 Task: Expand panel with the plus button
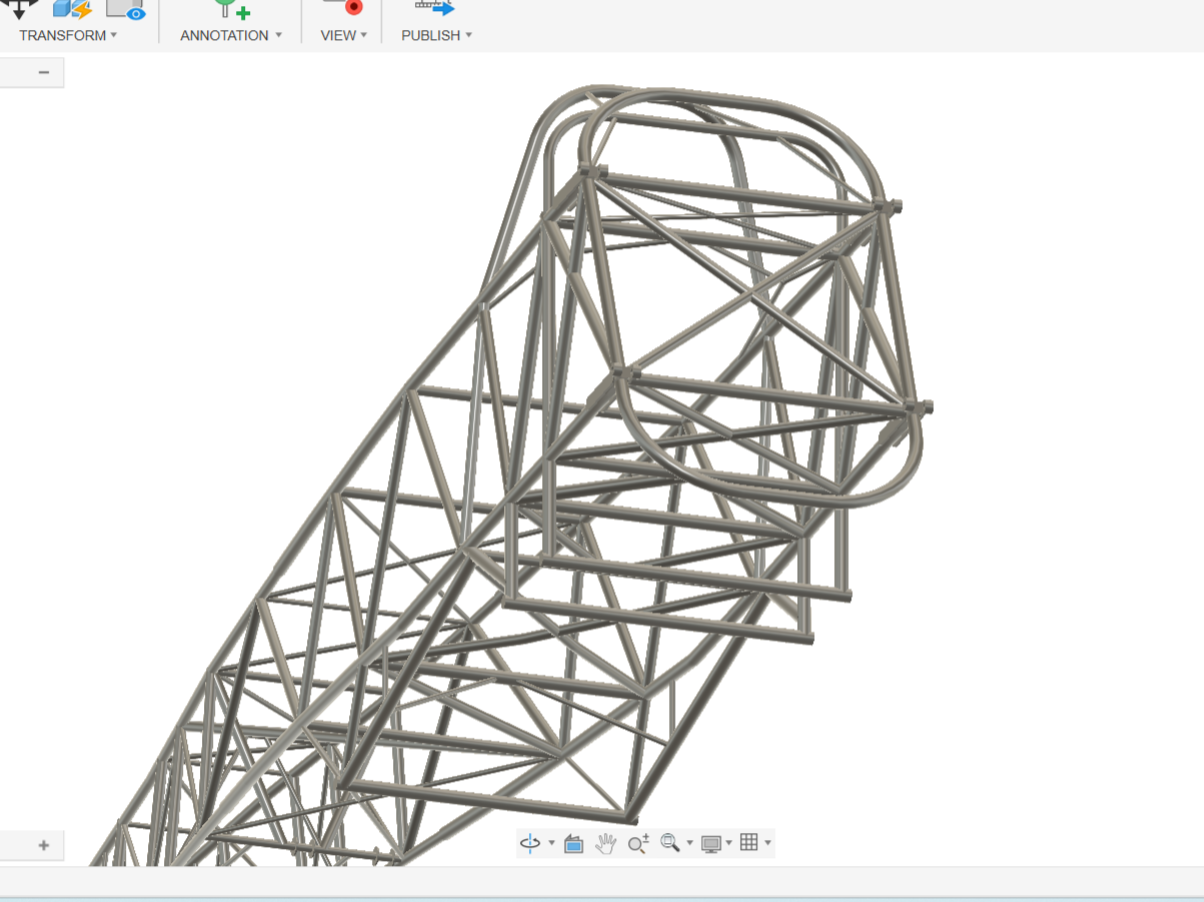(44, 845)
